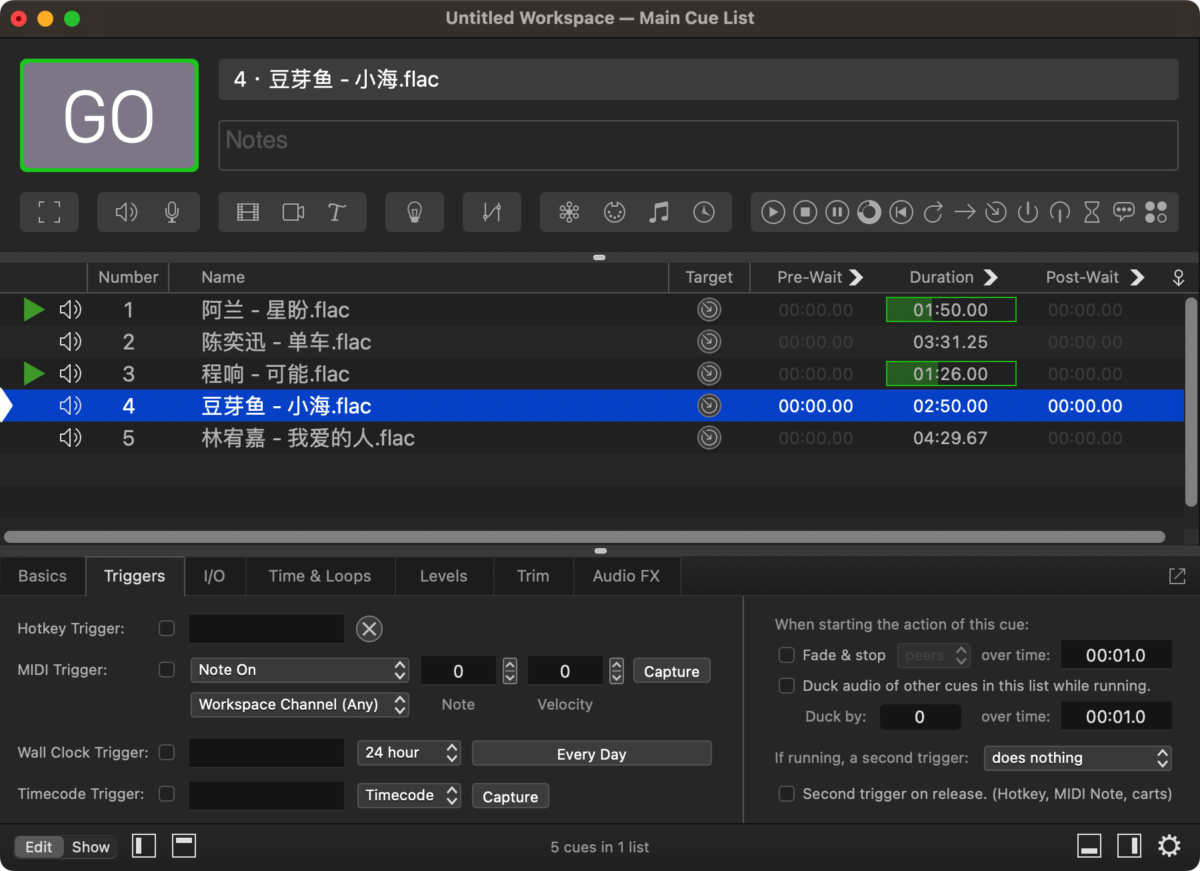Viewport: 1200px width, 871px height.
Task: Switch workspace to Edit mode
Action: [x=39, y=847]
